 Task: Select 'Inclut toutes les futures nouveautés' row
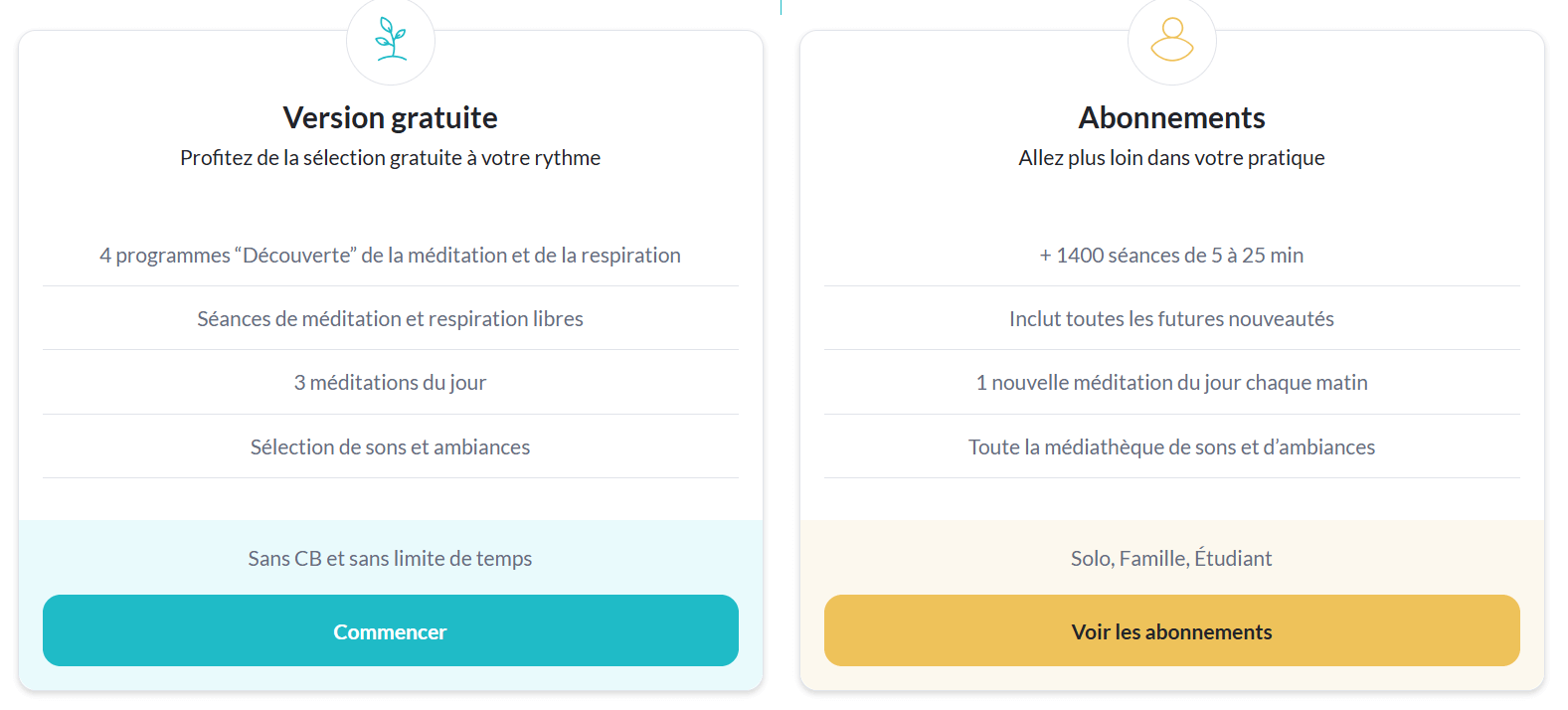1171,318
